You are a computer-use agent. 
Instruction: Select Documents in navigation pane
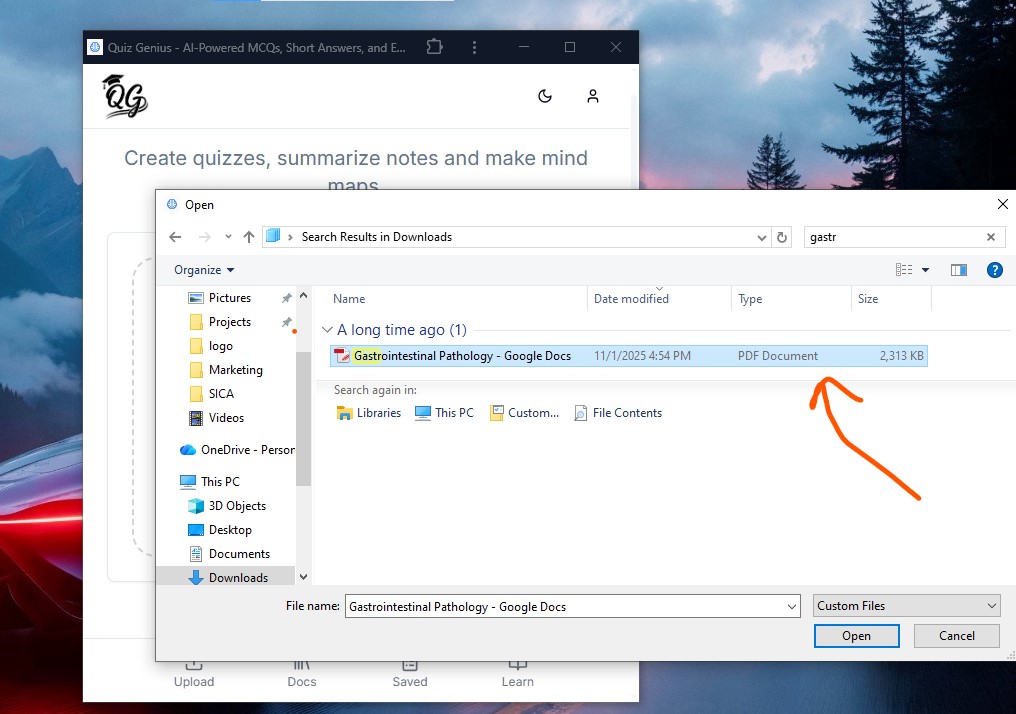tap(239, 554)
